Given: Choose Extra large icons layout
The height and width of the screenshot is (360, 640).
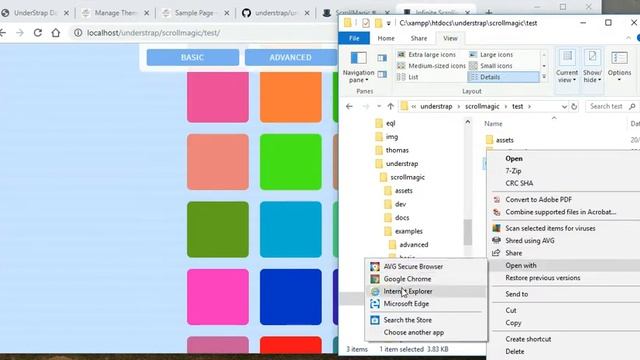Looking at the screenshot, I should coord(427,54).
